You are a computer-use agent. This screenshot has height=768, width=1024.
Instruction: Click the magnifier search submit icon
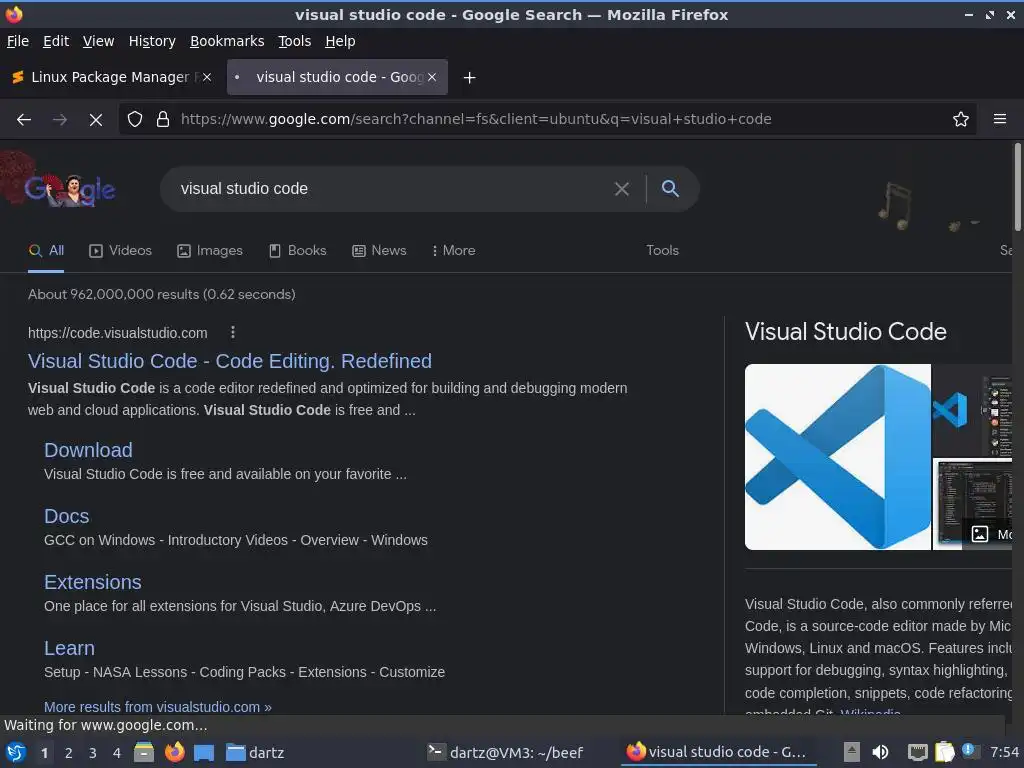tap(670, 189)
